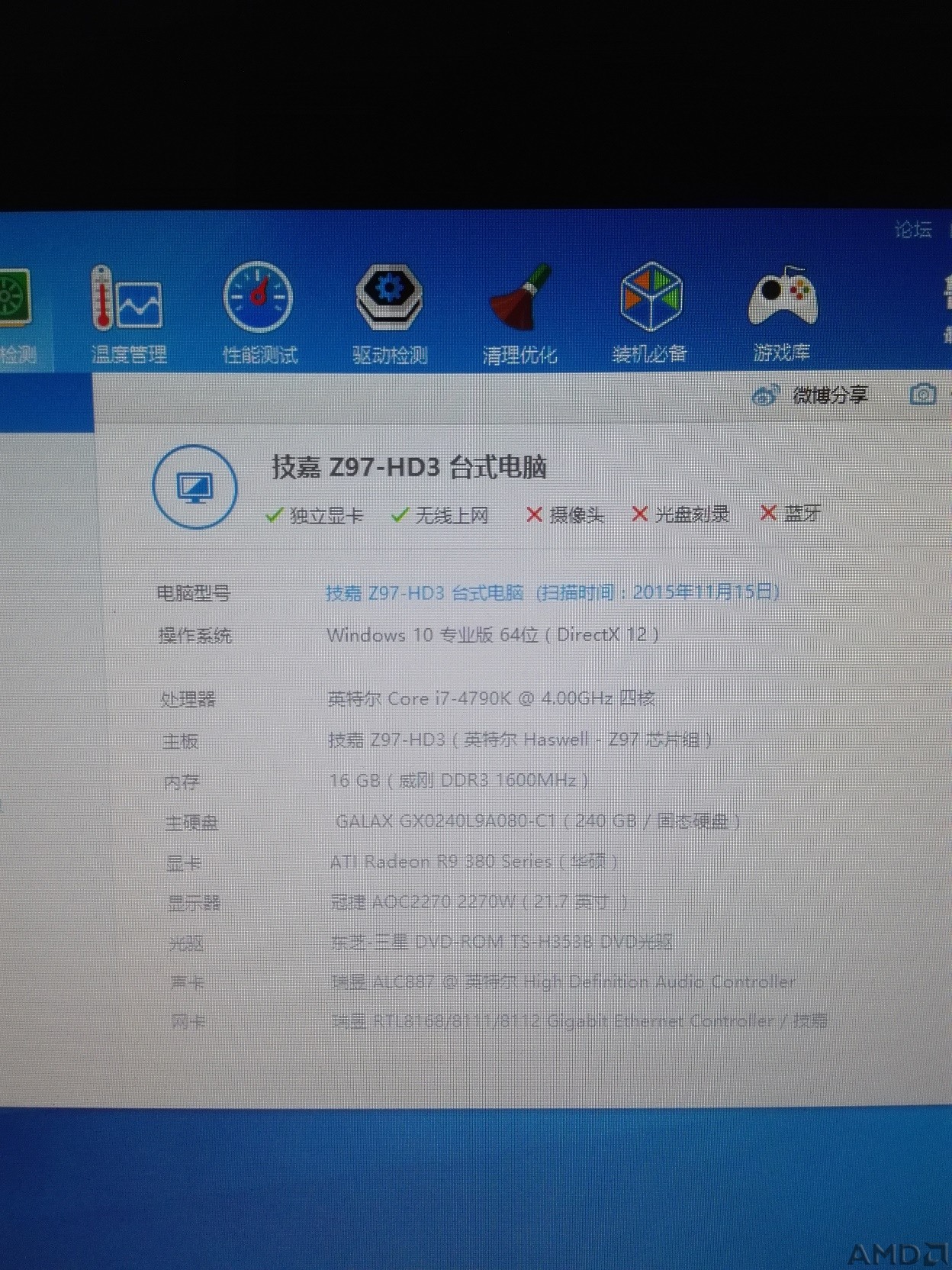Image resolution: width=952 pixels, height=1270 pixels.
Task: Click the 电脑型号 row label
Action: [x=193, y=593]
